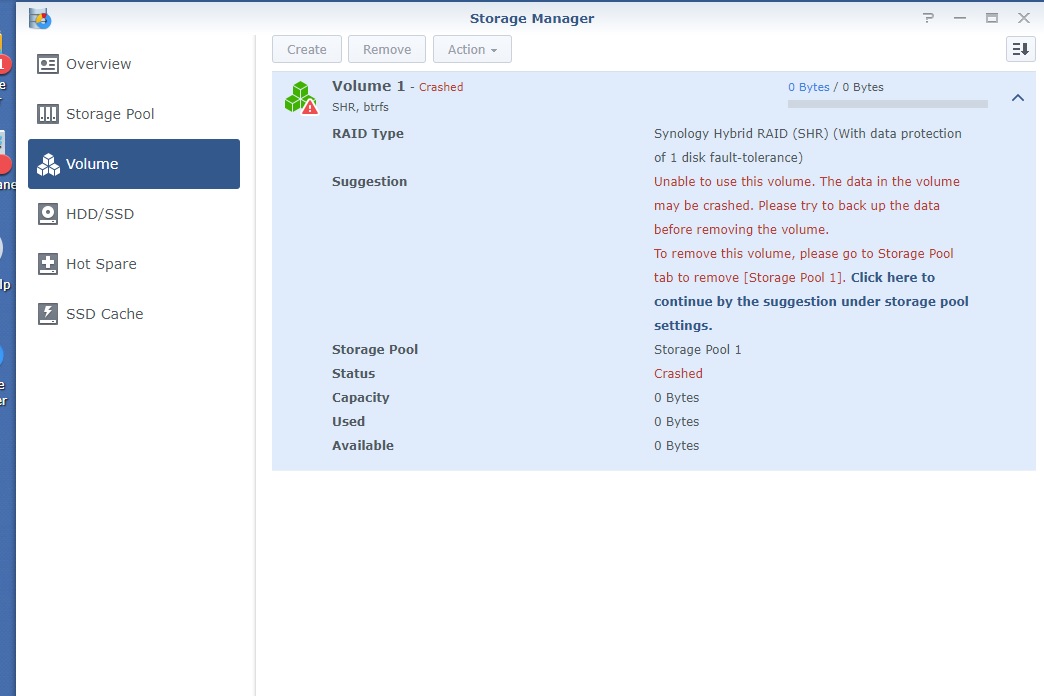Screen dimensions: 1044x696
Task: Click the Hot Spare plus icon
Action: 48,264
